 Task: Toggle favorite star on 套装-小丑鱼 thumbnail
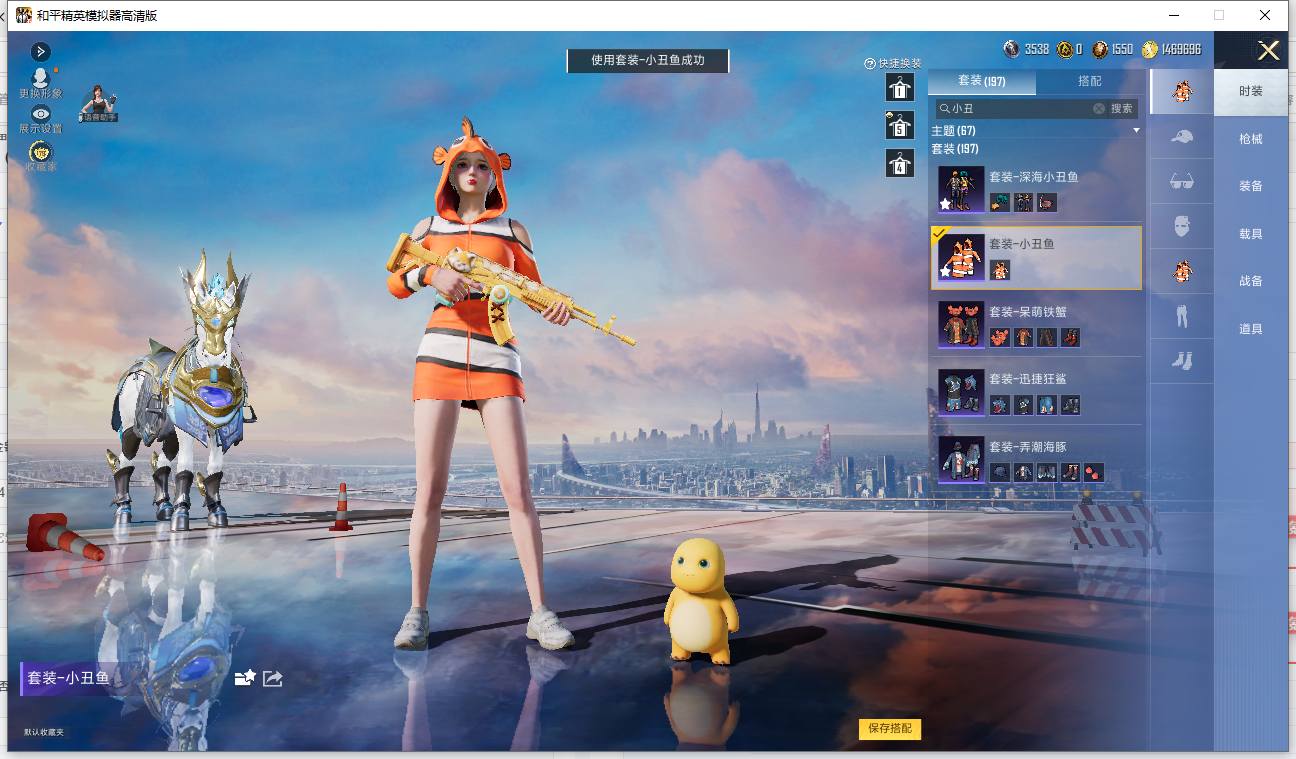(x=945, y=272)
